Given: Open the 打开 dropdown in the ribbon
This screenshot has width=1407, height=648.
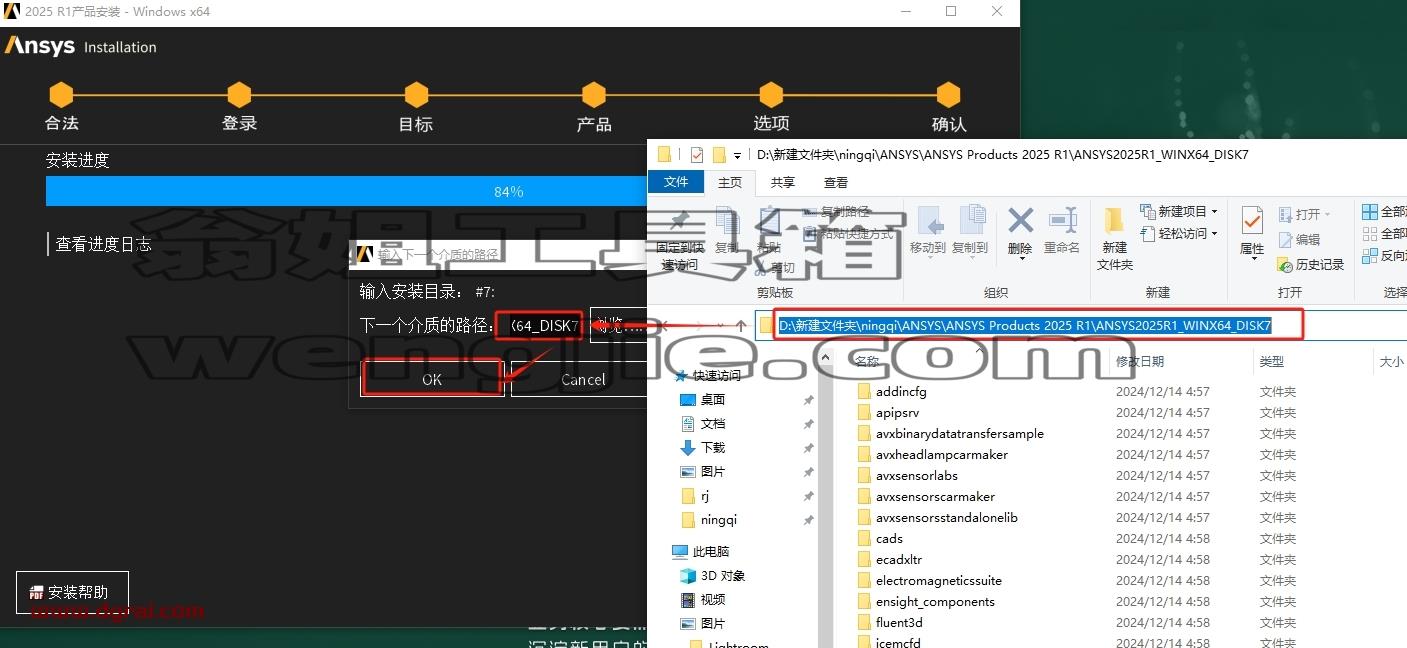Looking at the screenshot, I should [x=1305, y=214].
